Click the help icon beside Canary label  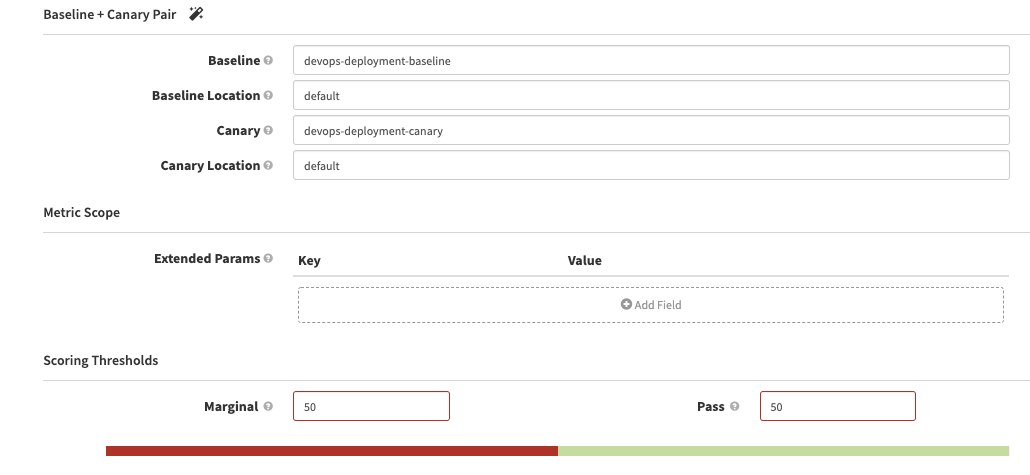pos(268,131)
